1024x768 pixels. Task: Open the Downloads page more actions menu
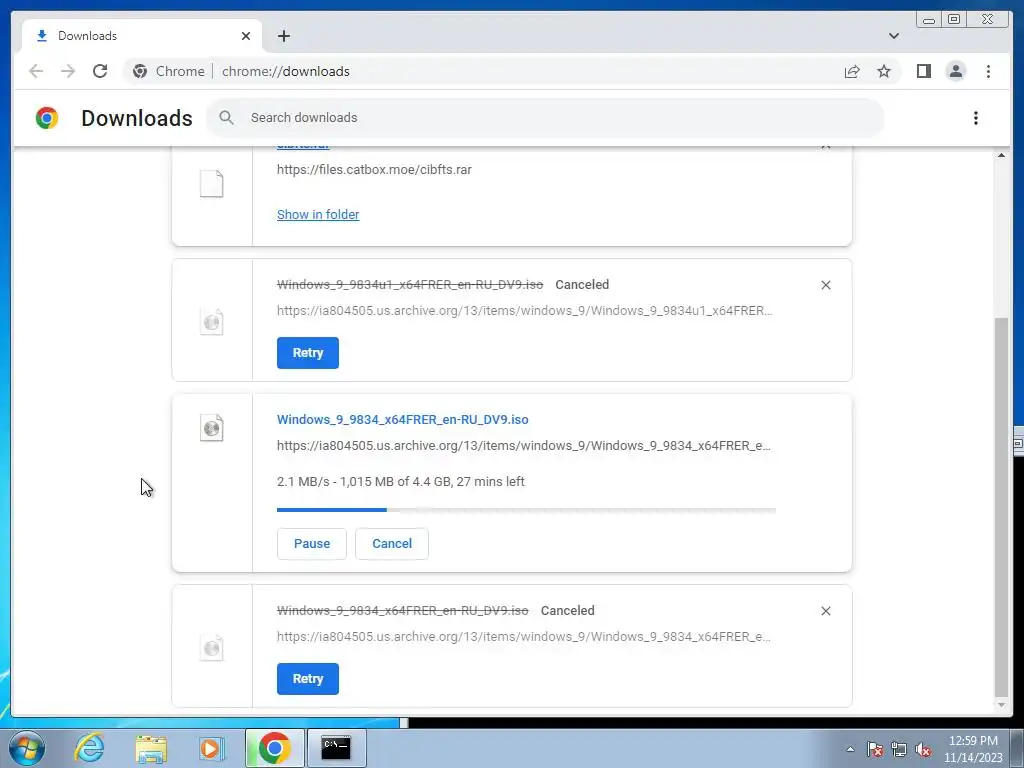(x=976, y=118)
